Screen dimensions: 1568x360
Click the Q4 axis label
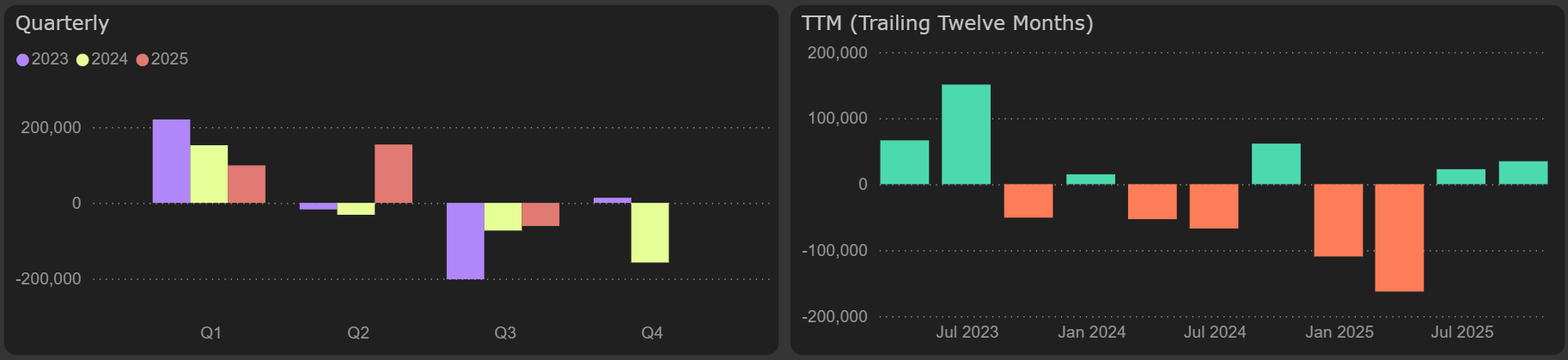[651, 333]
